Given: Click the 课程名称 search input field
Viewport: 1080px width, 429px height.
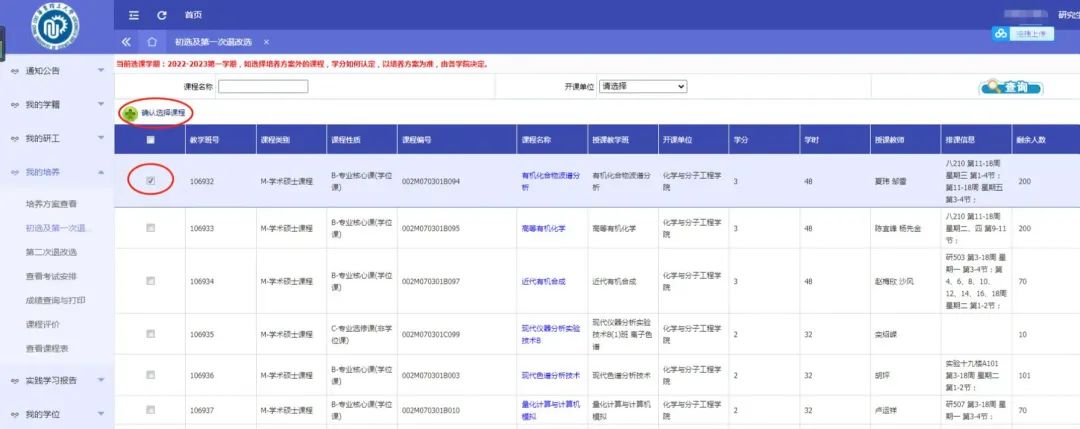Looking at the screenshot, I should 263,87.
